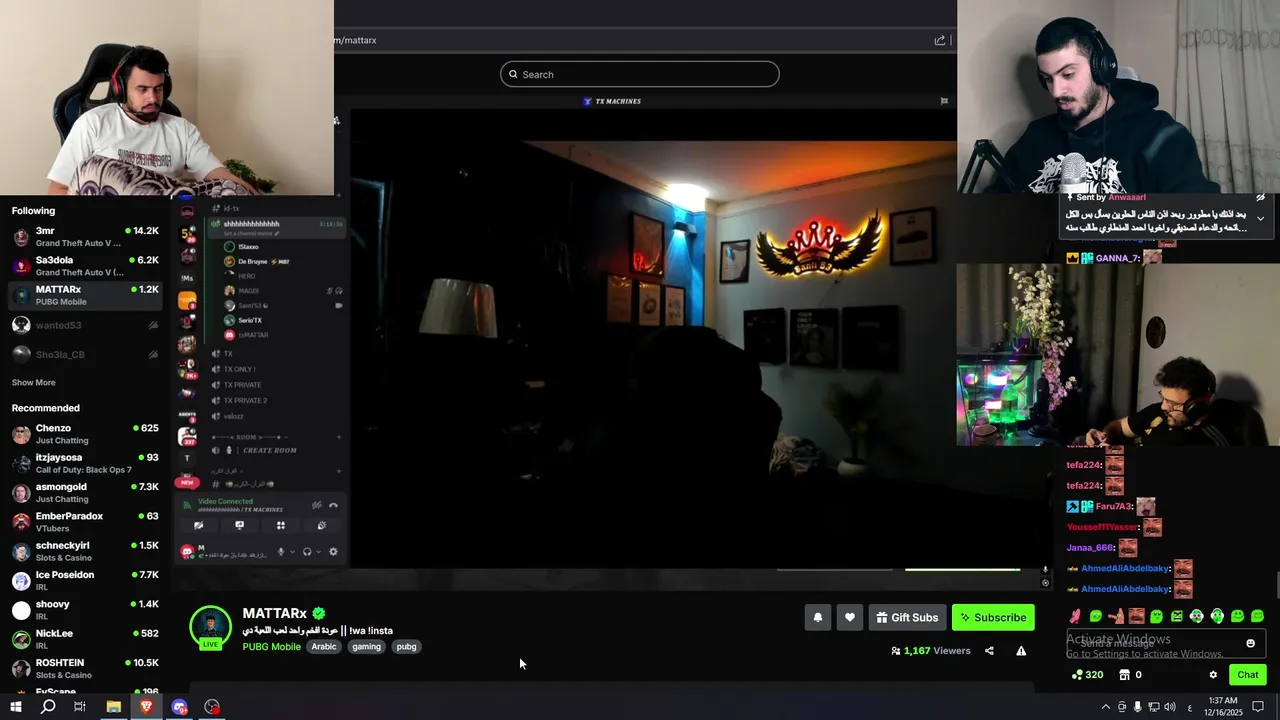1280x720 pixels.
Task: Click Discord screen share button in stream
Action: [239, 525]
